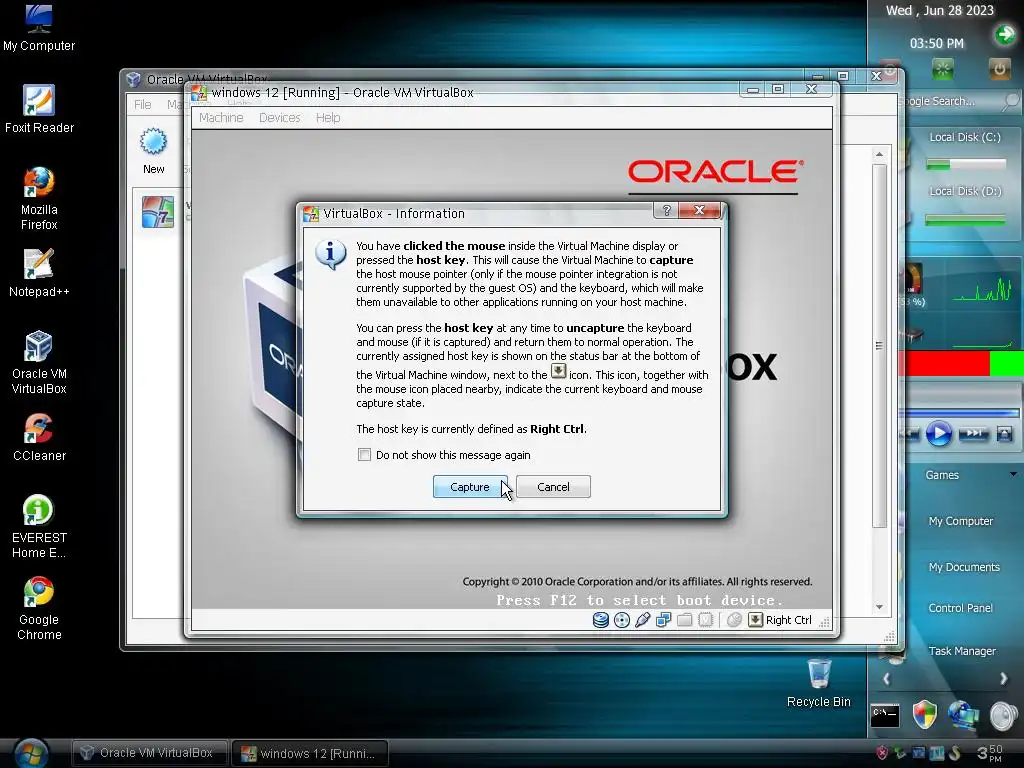Open Oracle VM VirtualBox desktop icon
The image size is (1024, 768).
pos(39,363)
